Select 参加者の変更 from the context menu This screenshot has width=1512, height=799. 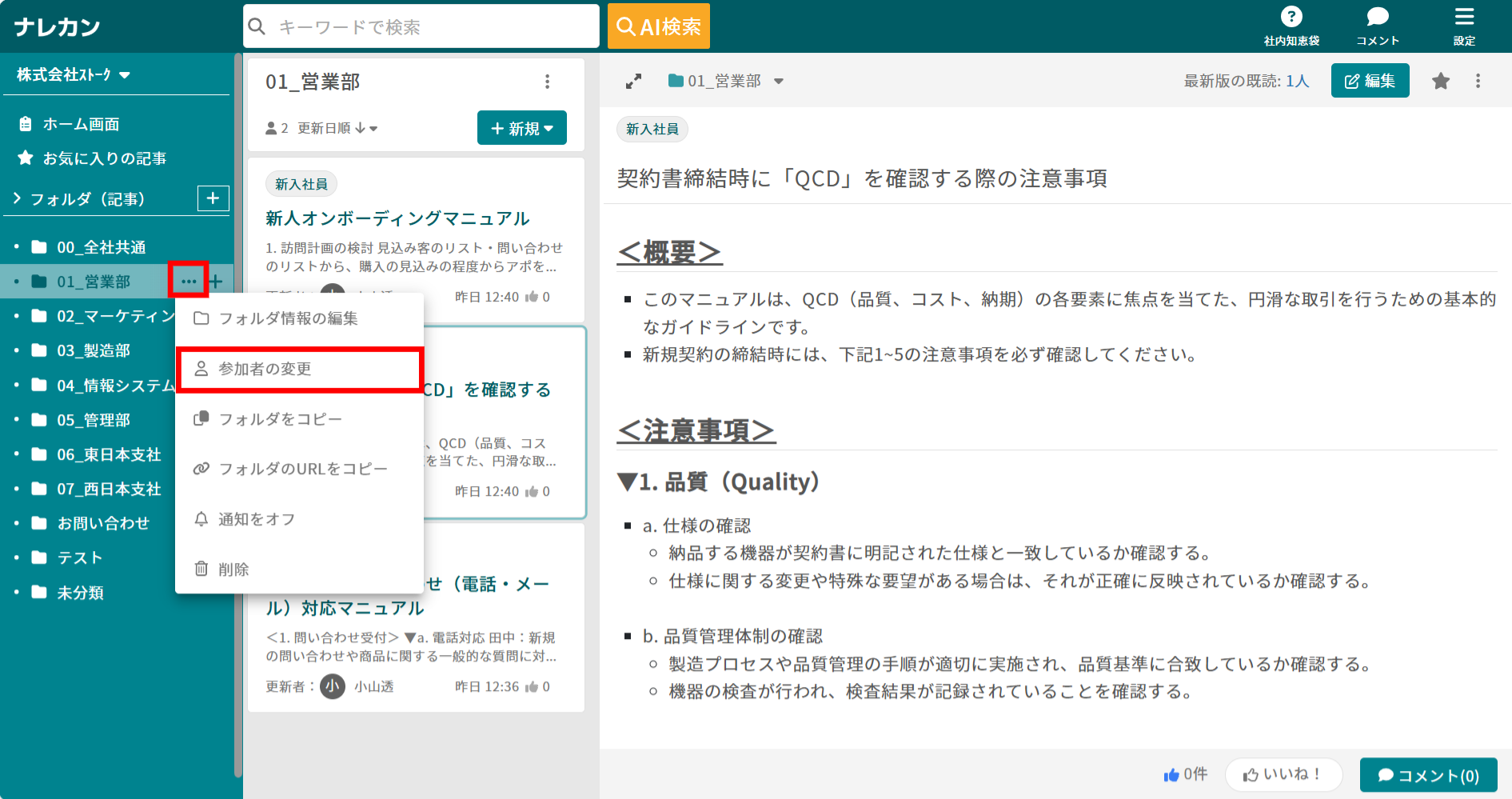click(265, 369)
